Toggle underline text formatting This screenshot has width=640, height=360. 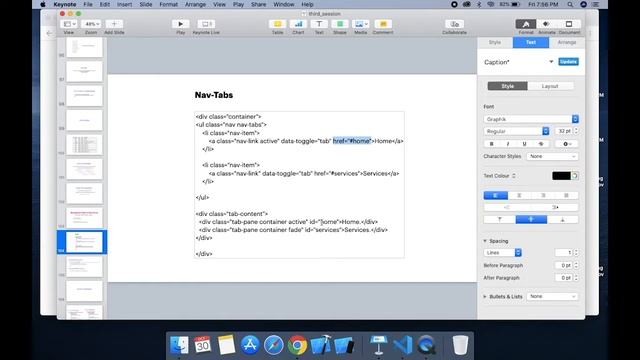[524, 144]
